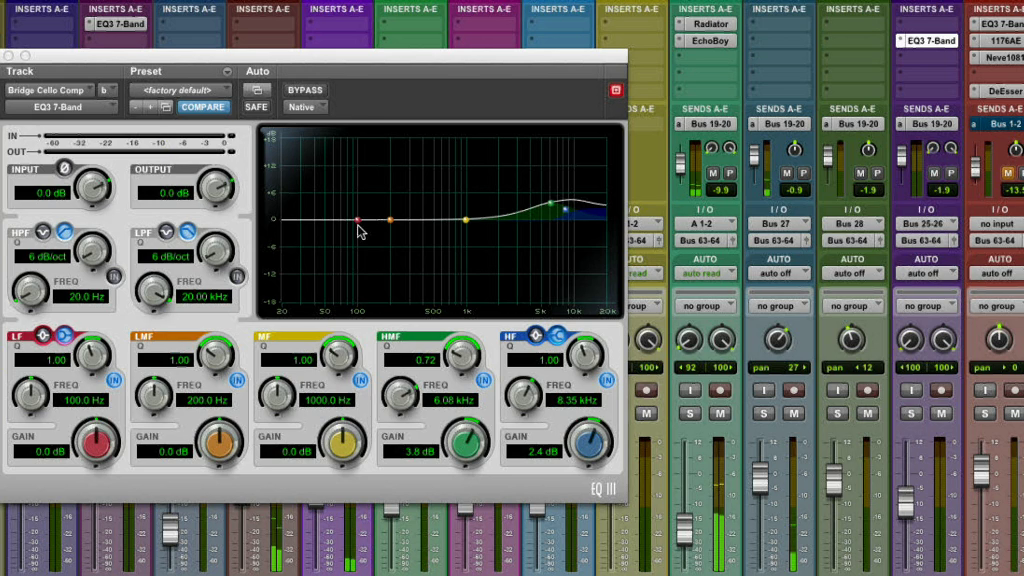Click the red plugin target button
This screenshot has height=576, width=1024.
pos(615,90)
